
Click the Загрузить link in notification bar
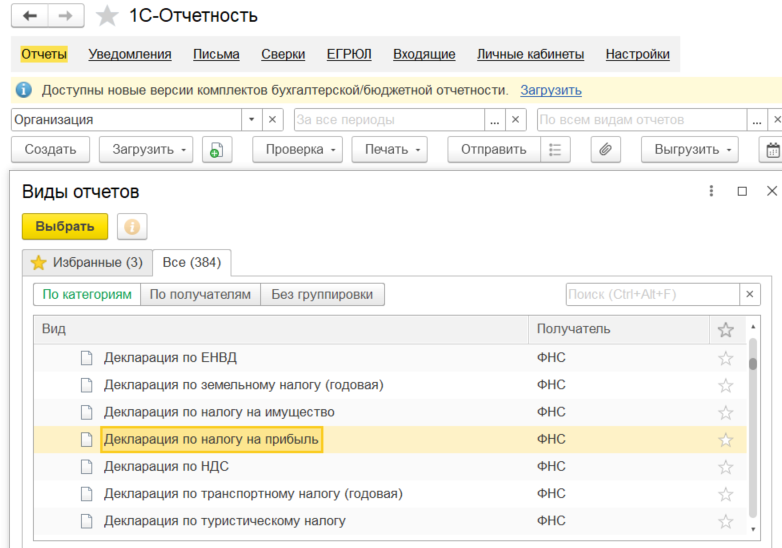551,90
